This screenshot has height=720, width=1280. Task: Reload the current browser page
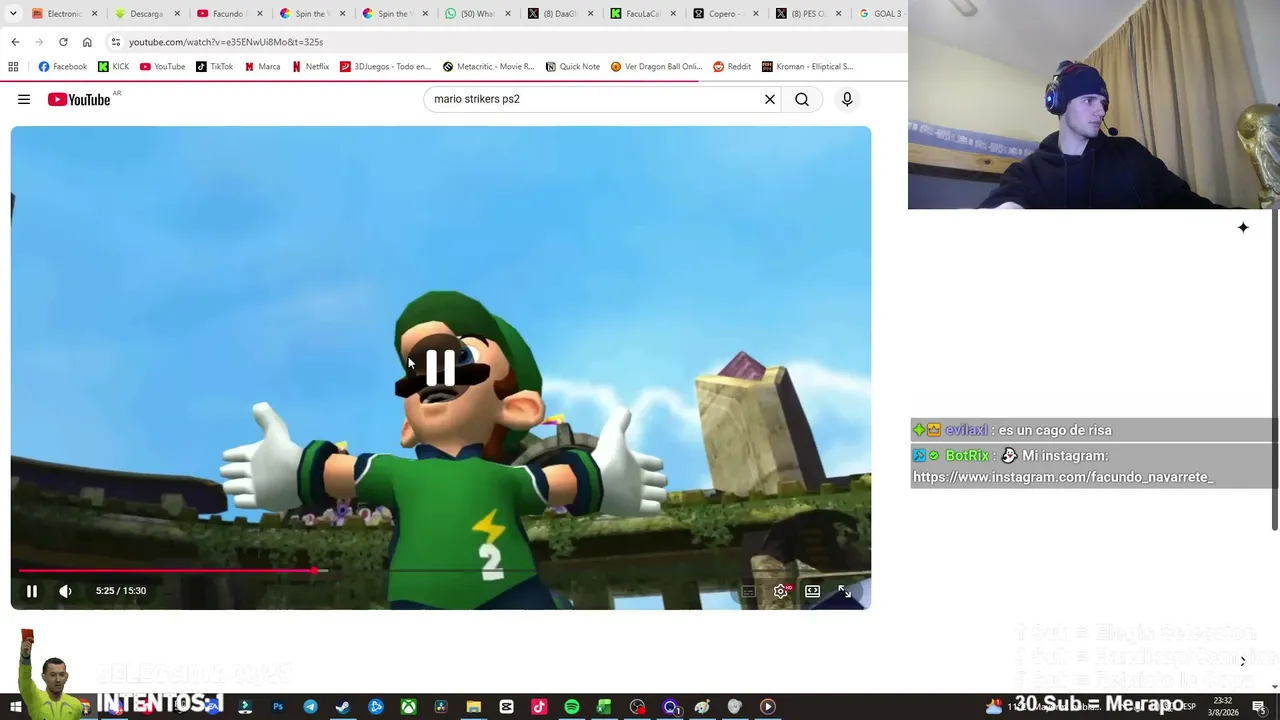coord(63,42)
